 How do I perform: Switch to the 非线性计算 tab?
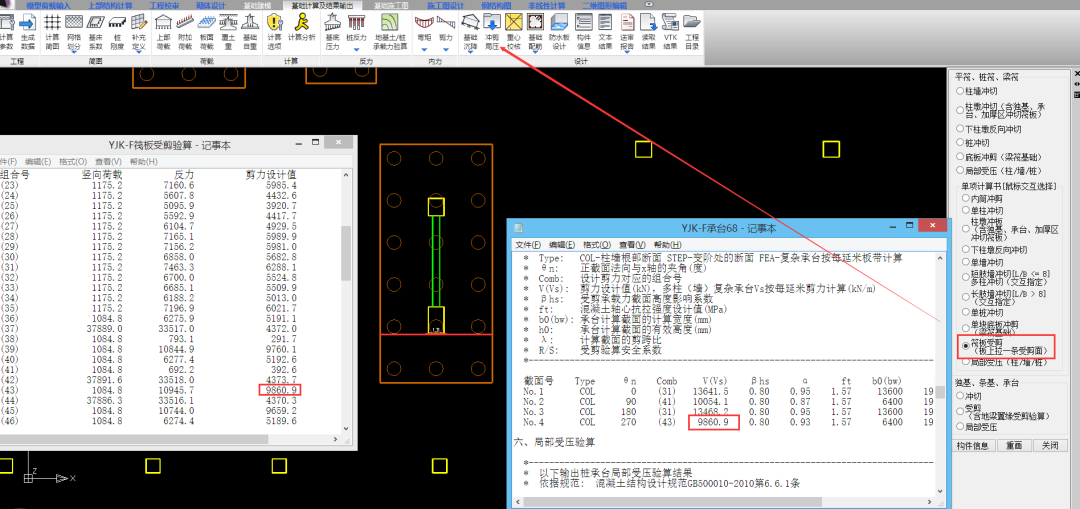pos(546,5)
